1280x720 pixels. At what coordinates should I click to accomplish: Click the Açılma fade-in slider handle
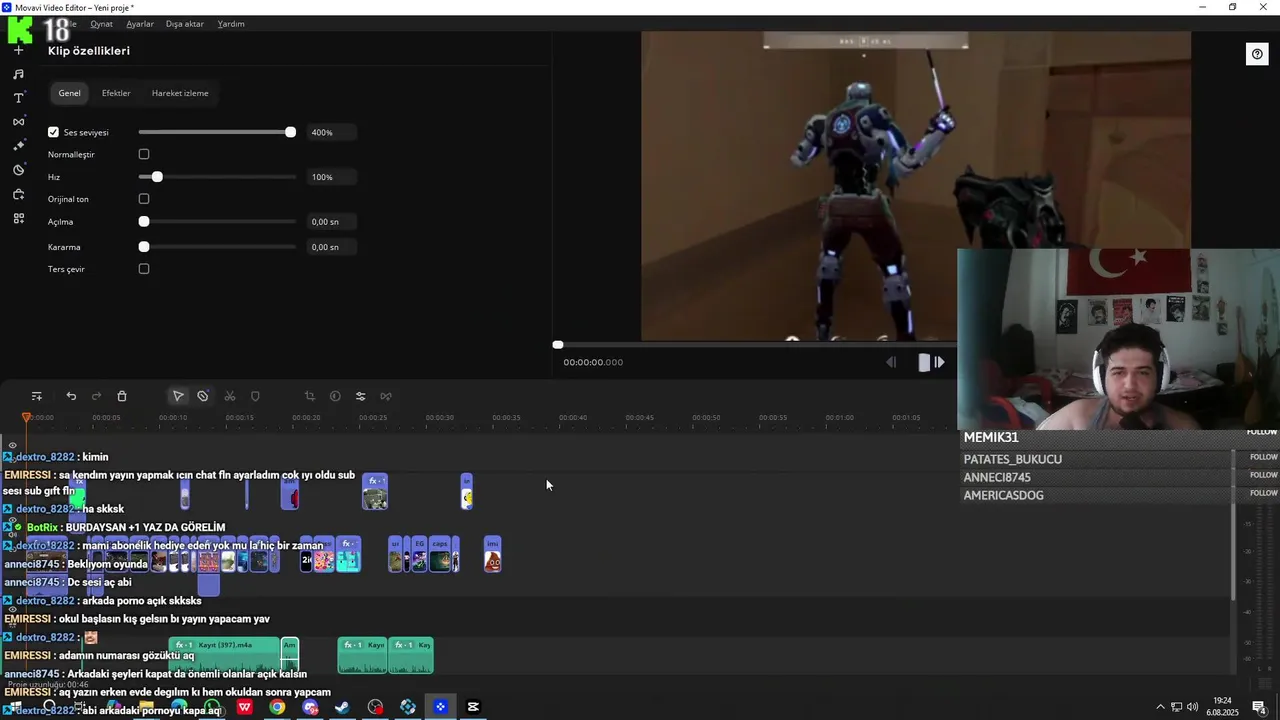pos(144,222)
